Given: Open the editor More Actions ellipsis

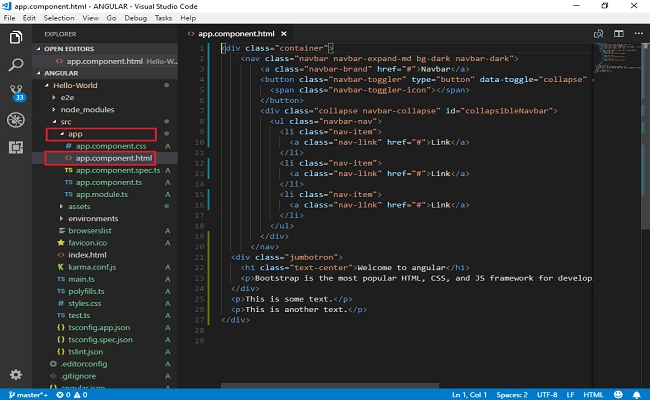Looking at the screenshot, I should click(638, 34).
